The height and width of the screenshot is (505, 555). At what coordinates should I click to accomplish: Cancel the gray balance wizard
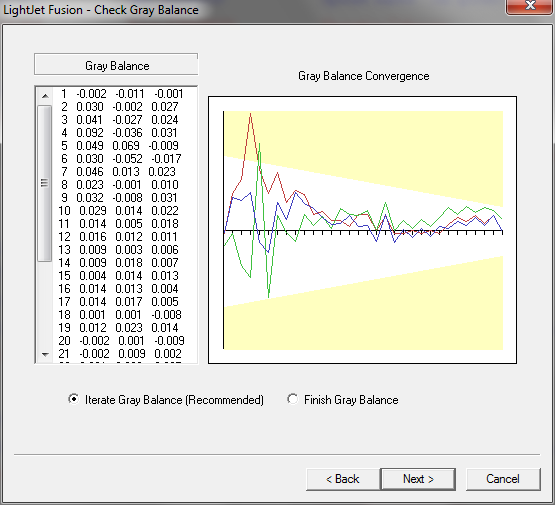(x=503, y=479)
